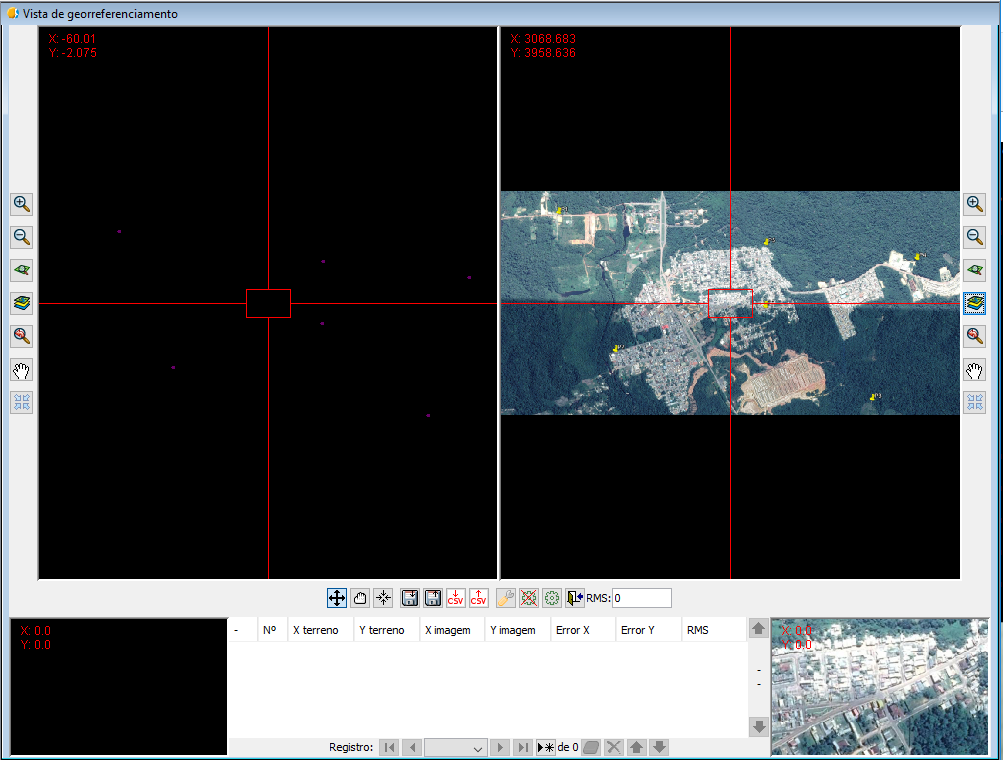This screenshot has width=1003, height=760.
Task: Click the exit door icon near RMS
Action: [574, 598]
